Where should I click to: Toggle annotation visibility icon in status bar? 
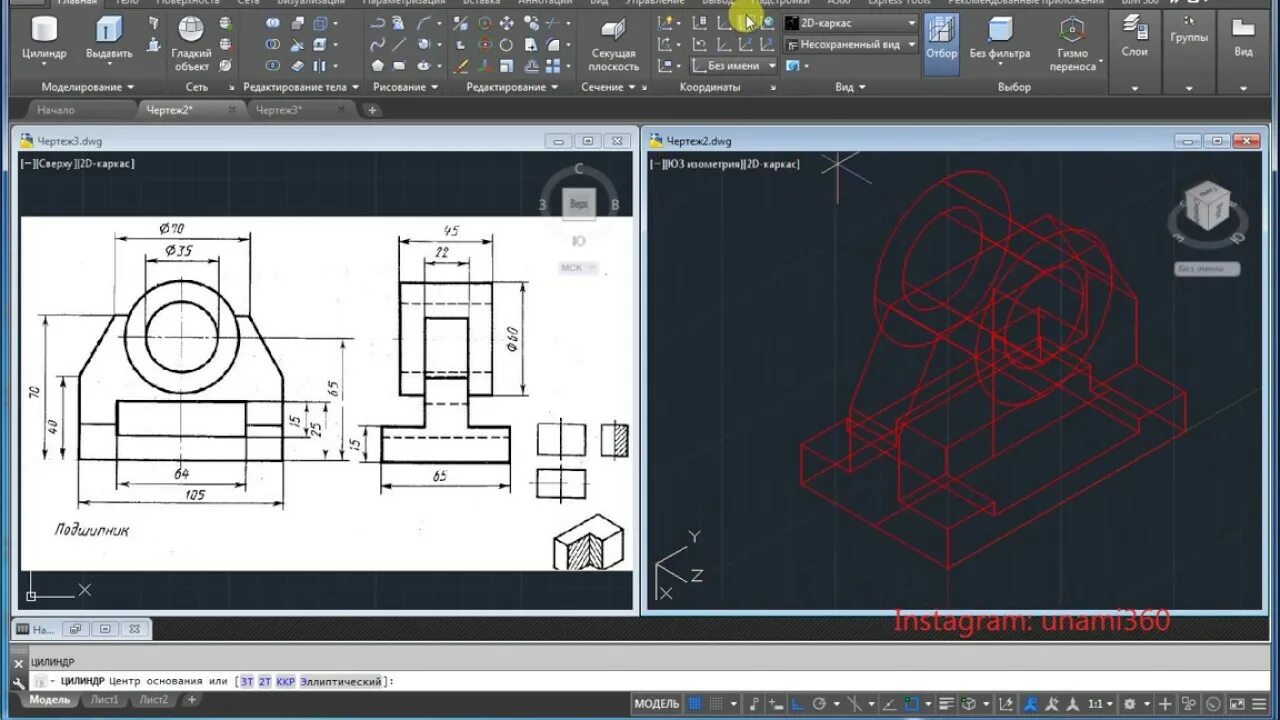(1031, 704)
